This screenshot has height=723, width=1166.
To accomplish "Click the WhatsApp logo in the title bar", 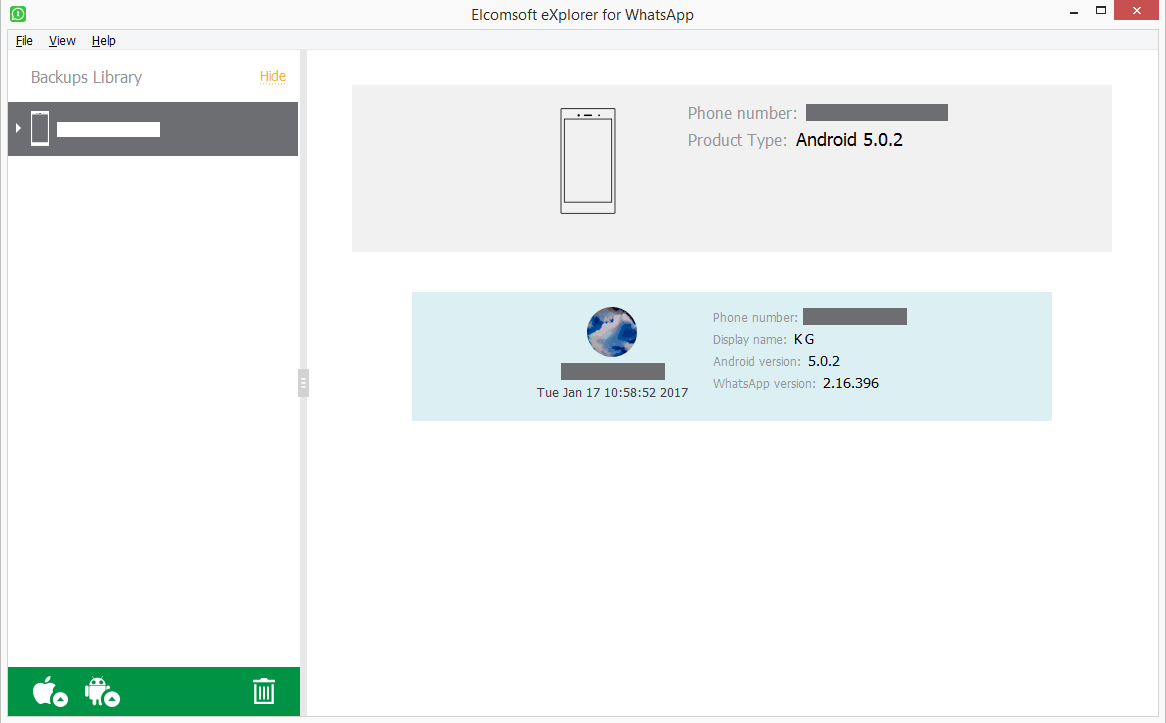I will (17, 13).
